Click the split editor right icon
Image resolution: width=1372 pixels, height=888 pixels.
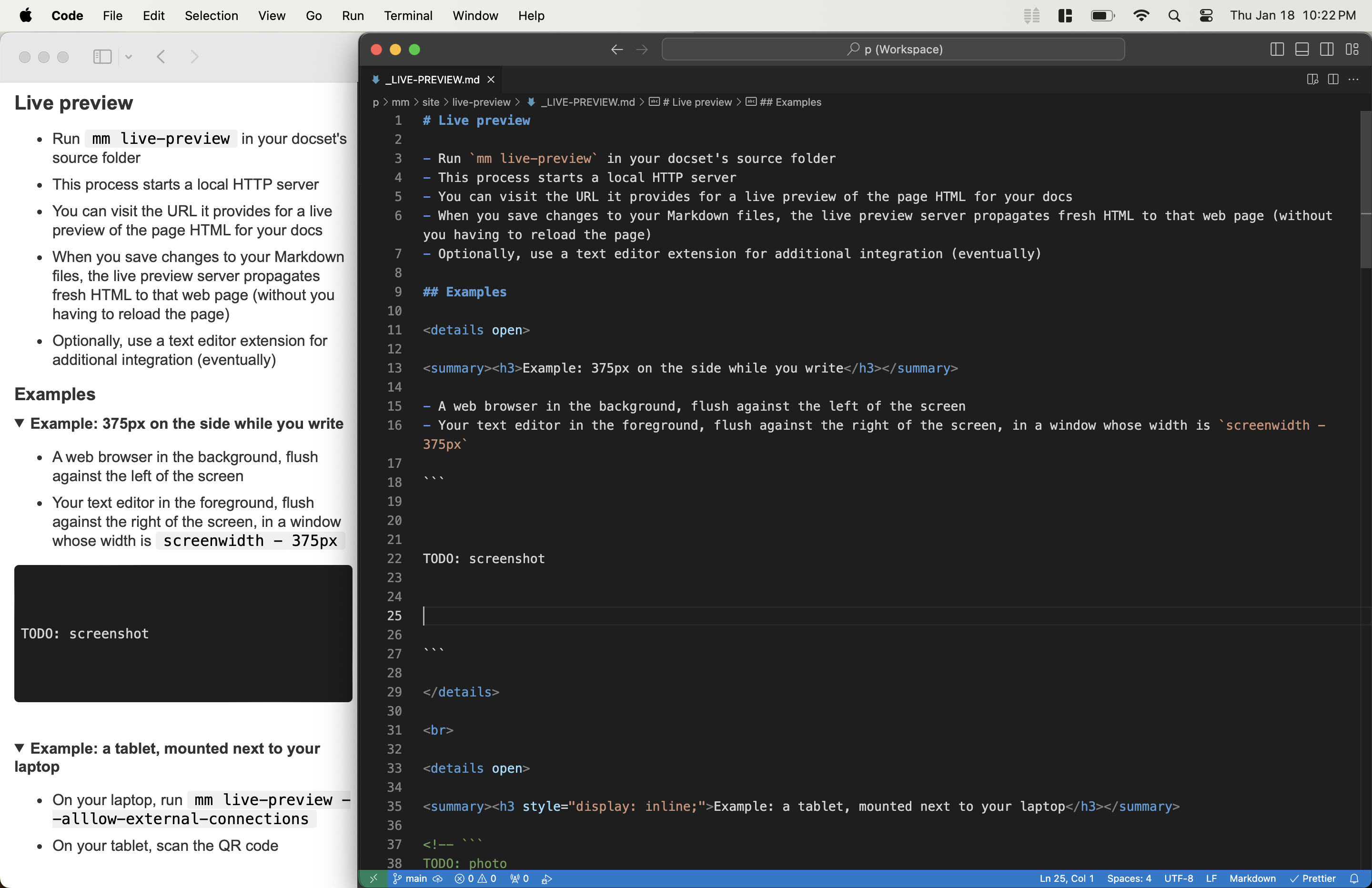pos(1333,80)
